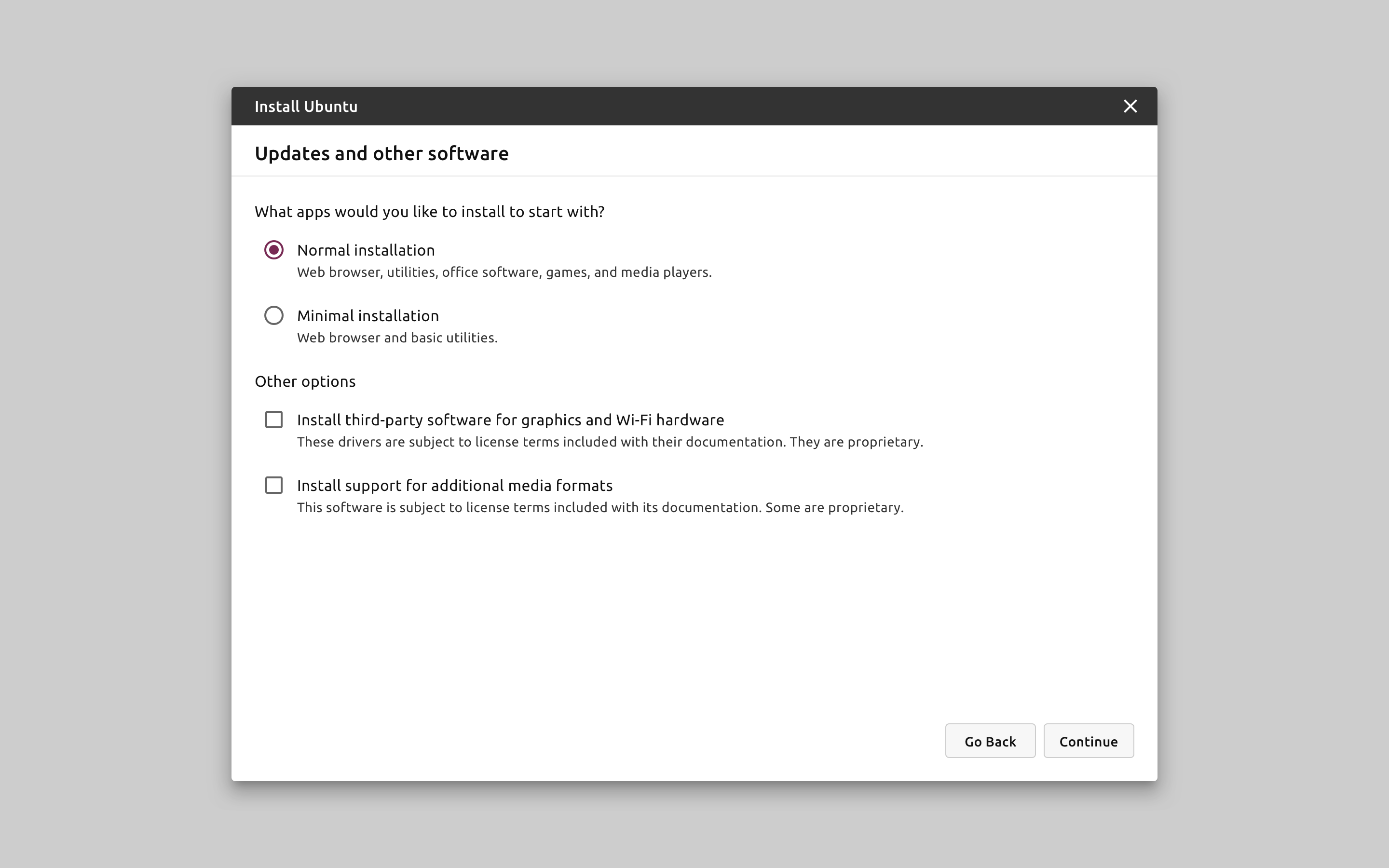The height and width of the screenshot is (868, 1389).
Task: Select the Normal installation radio button
Action: (274, 250)
